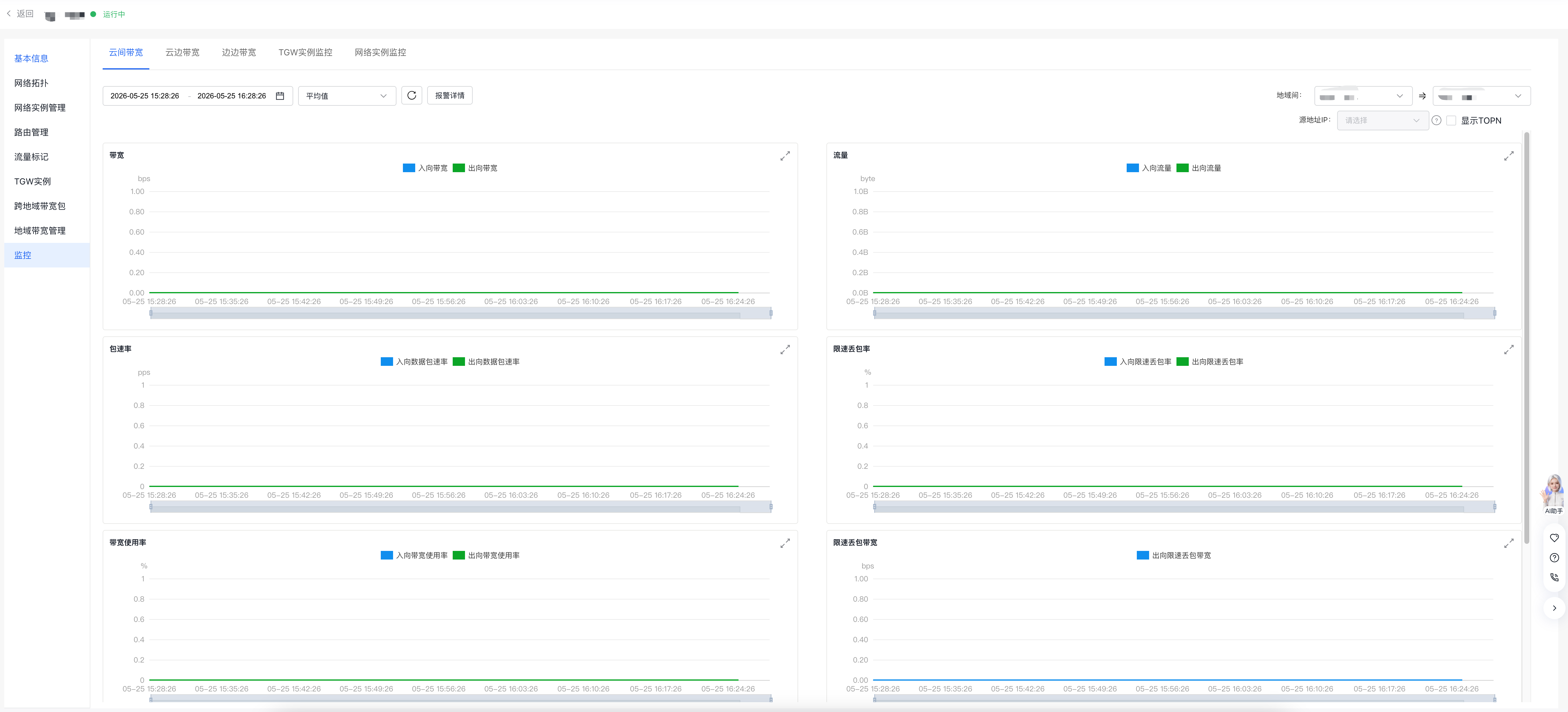The width and height of the screenshot is (1568, 712).
Task: Expand the 流量 chart to fullscreen
Action: point(1509,156)
